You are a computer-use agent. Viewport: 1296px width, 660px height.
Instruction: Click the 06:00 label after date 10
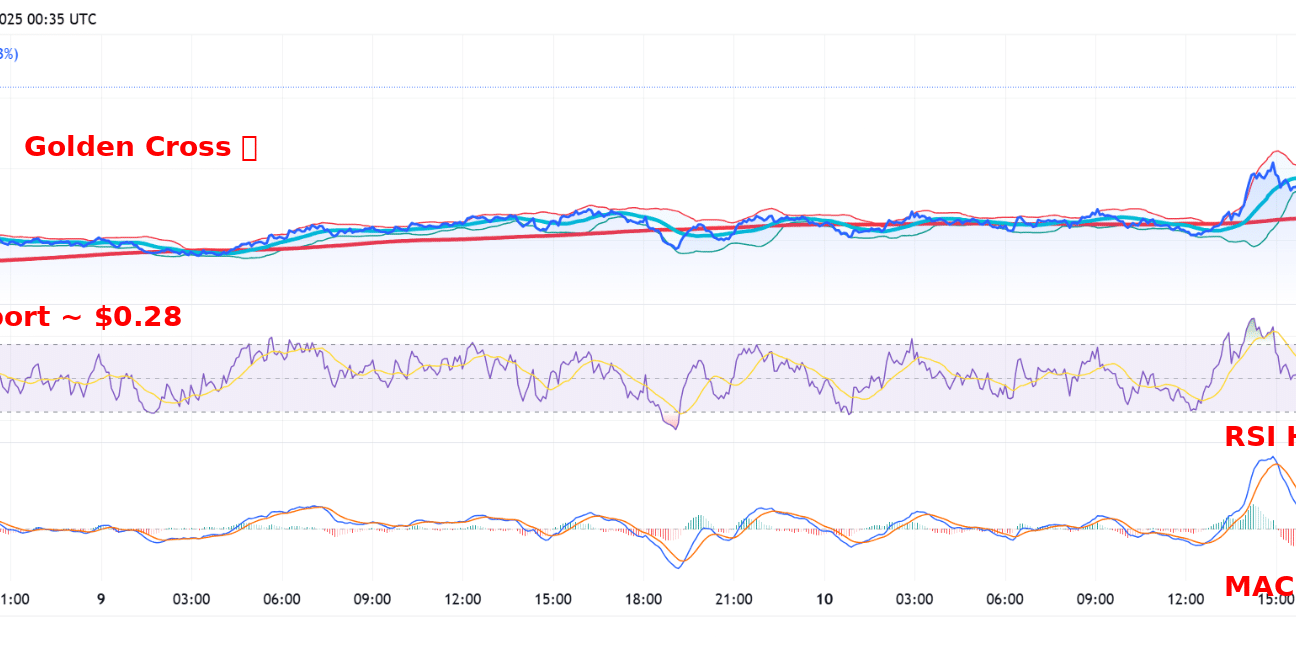1005,599
